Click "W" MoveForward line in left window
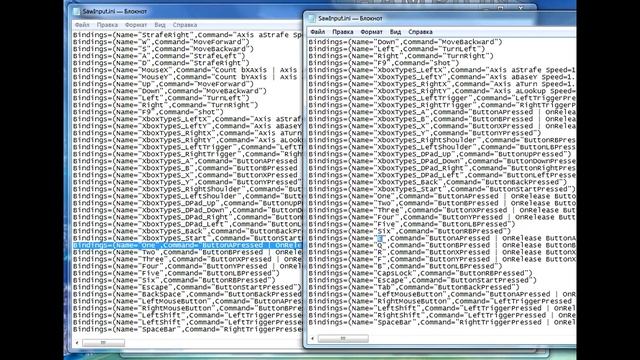 pyautogui.click(x=161, y=42)
